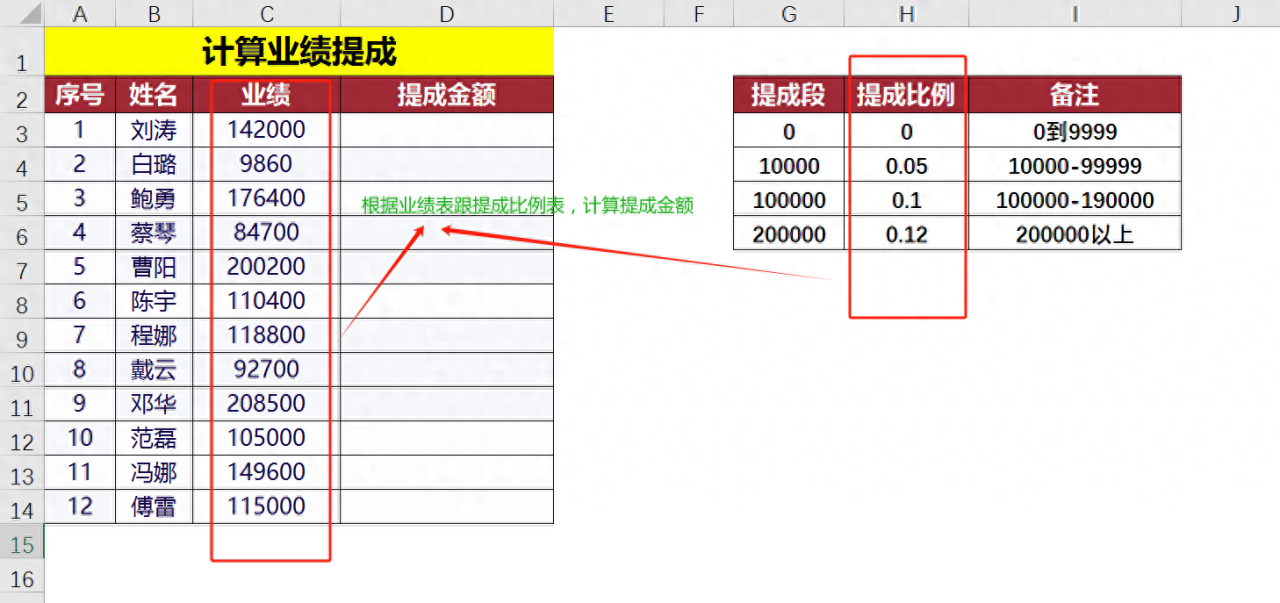Click the 序号 cell with value 12
This screenshot has height=603, width=1280.
[80, 506]
